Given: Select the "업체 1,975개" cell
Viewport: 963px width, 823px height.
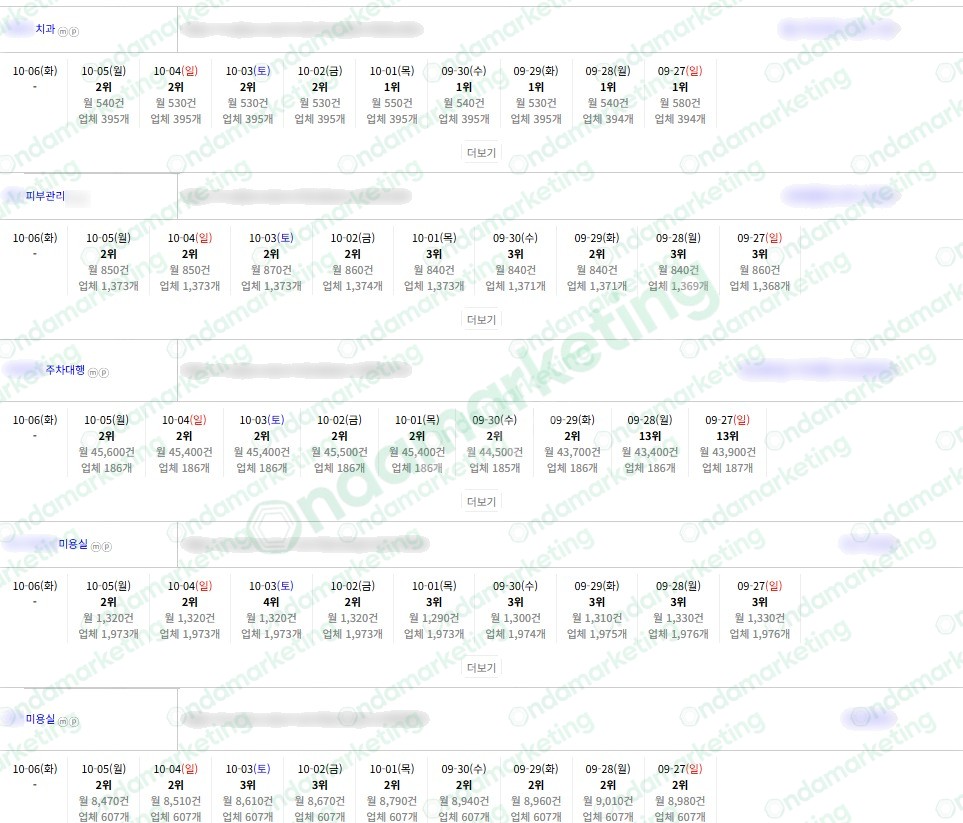Looking at the screenshot, I should click(597, 634).
